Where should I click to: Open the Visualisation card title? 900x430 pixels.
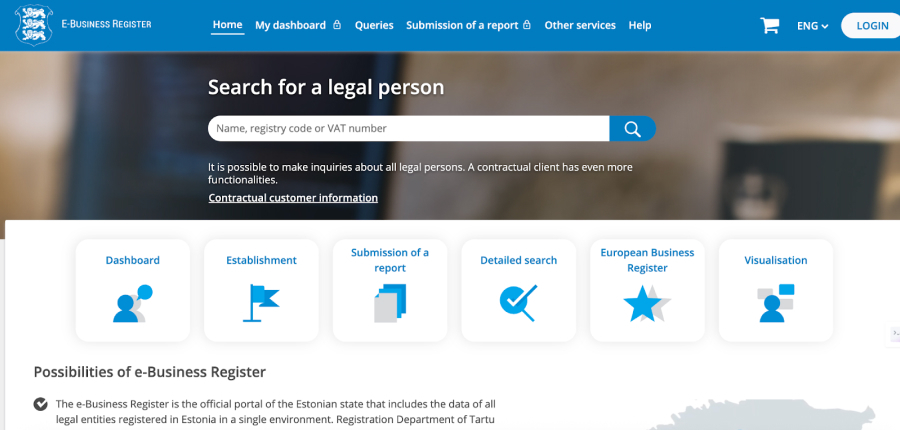pyautogui.click(x=775, y=260)
